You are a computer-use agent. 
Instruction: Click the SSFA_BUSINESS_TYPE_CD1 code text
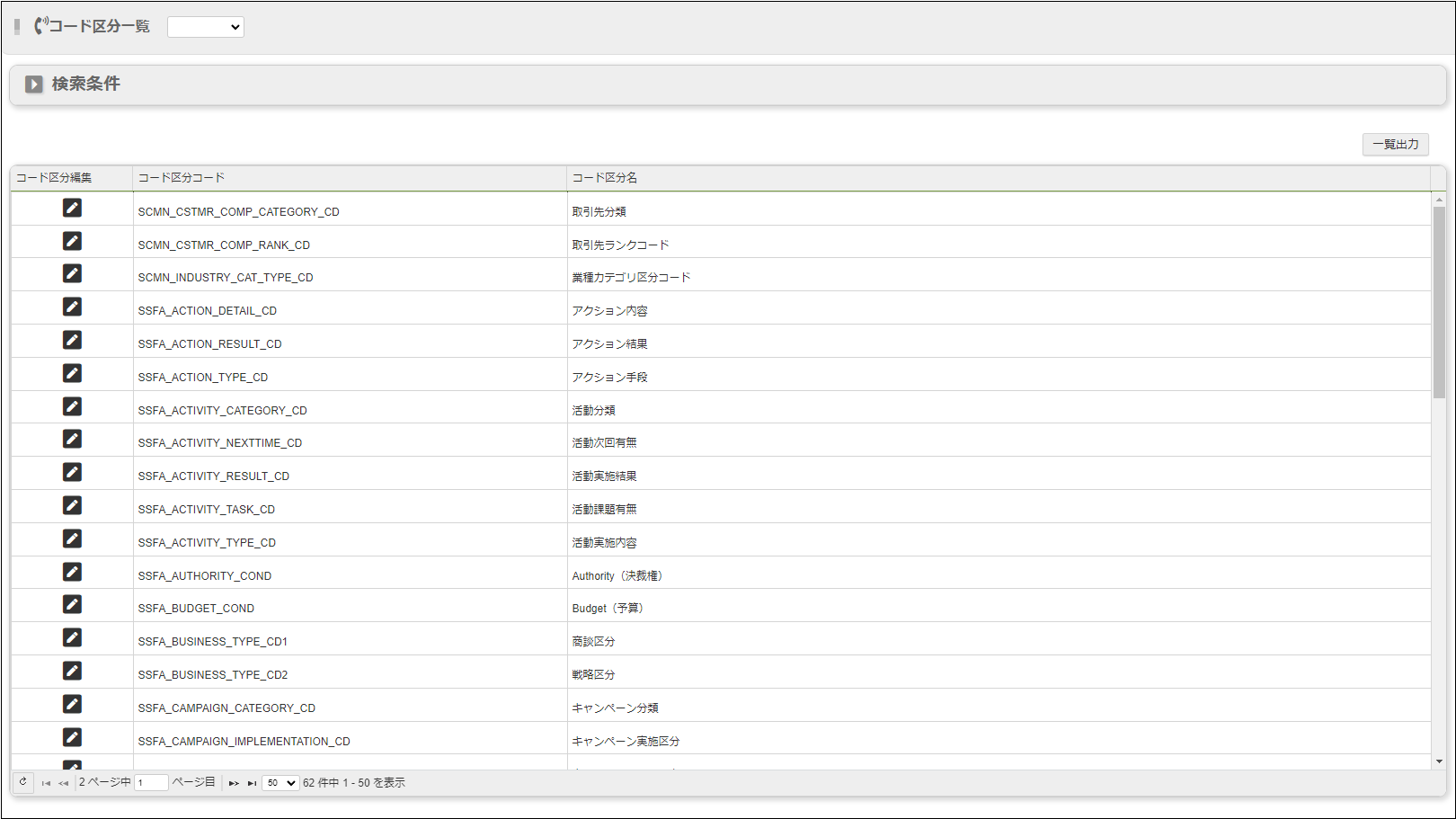[212, 642]
